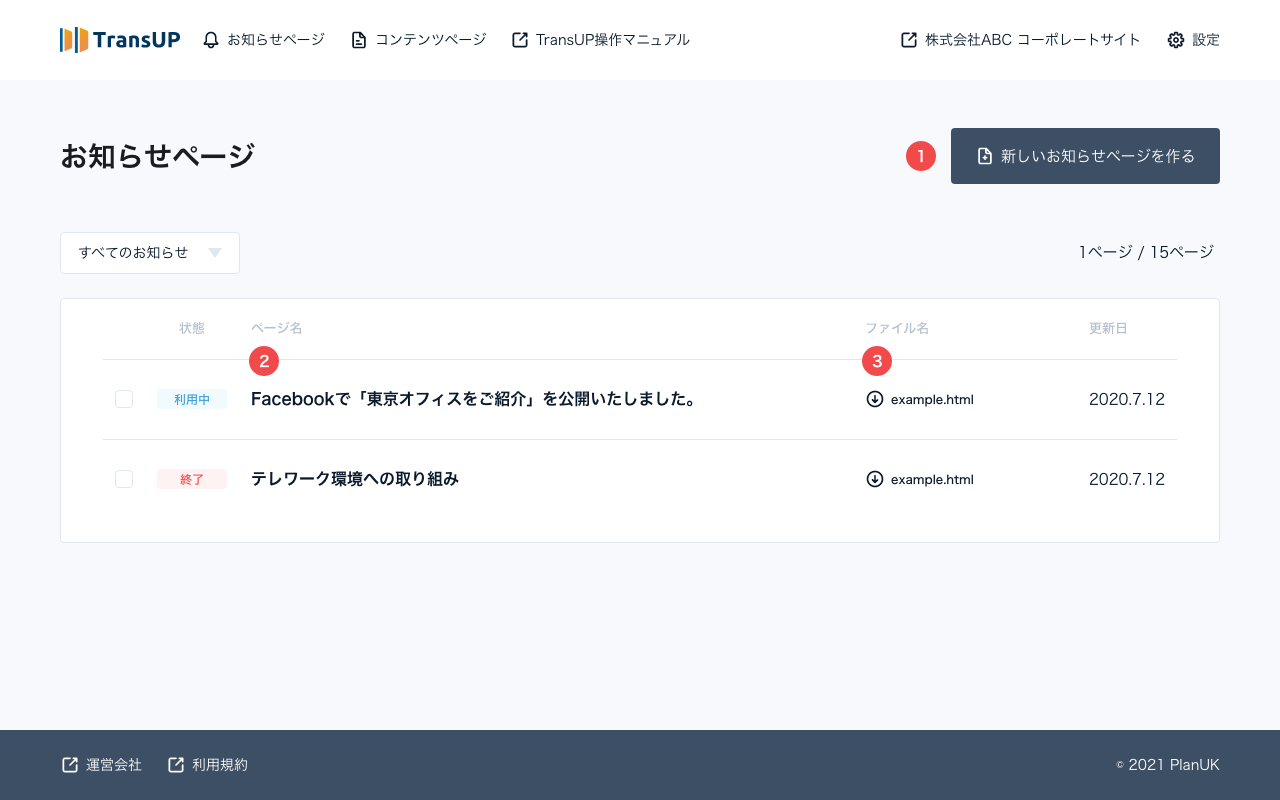Open the 運営会社 footer link
Screen dimensions: 1280x800
[102, 765]
